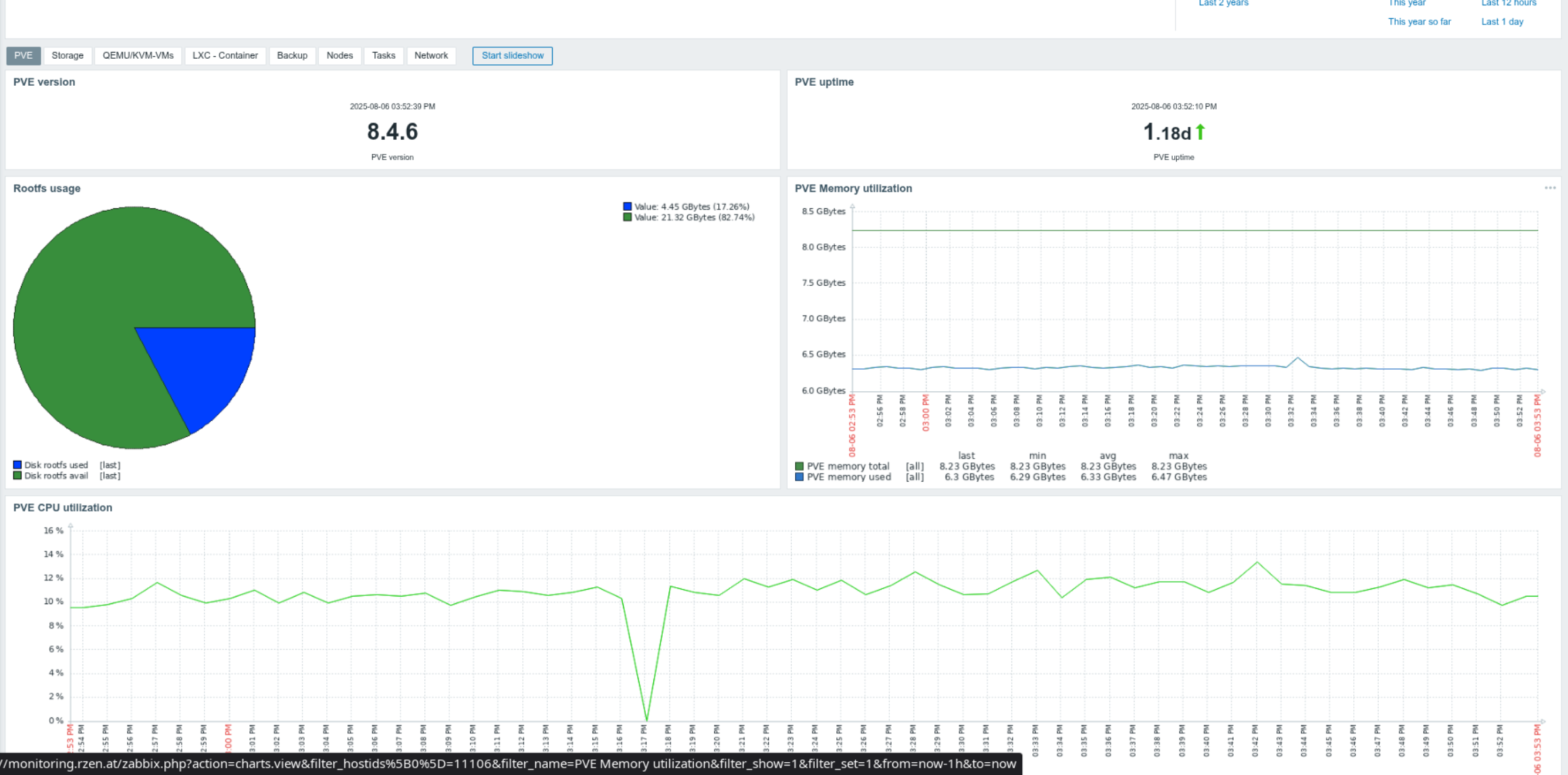Start the dashboard slideshow

click(x=513, y=55)
